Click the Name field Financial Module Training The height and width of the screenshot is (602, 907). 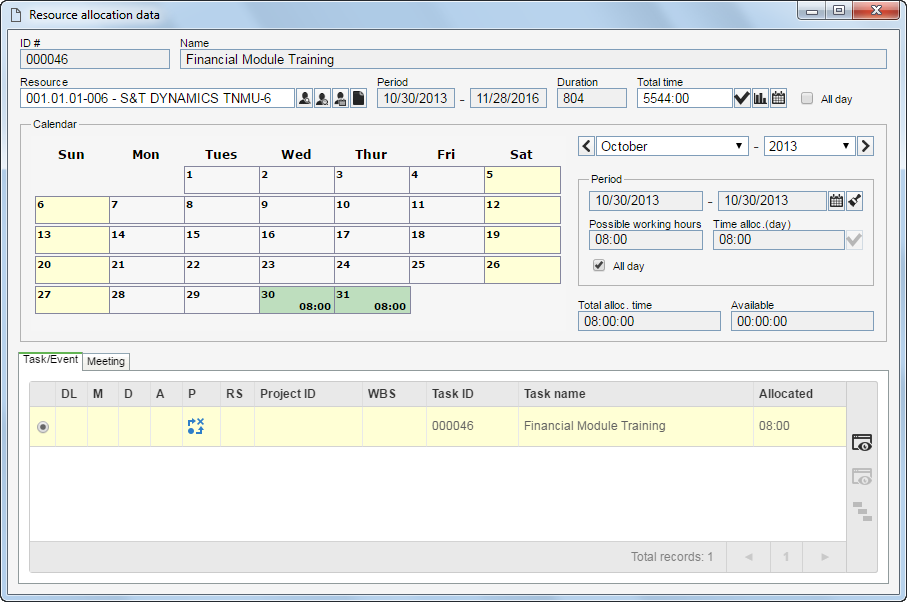click(x=533, y=59)
